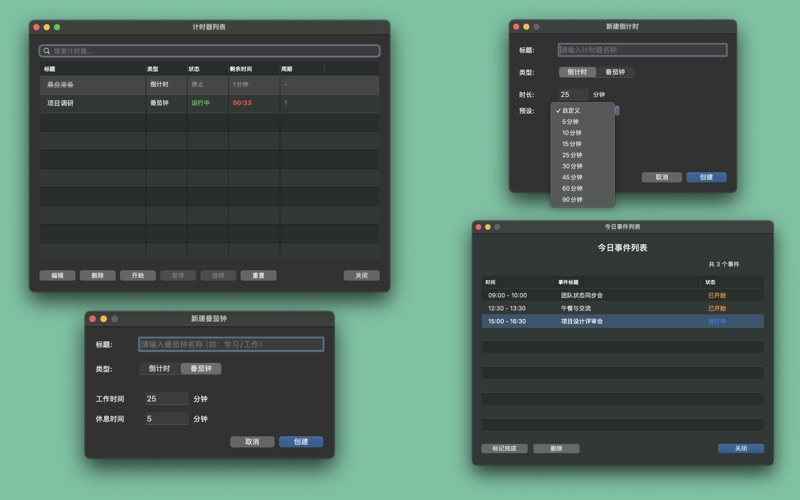
Task: Click the 工作时间 minutes field
Action: click(166, 399)
